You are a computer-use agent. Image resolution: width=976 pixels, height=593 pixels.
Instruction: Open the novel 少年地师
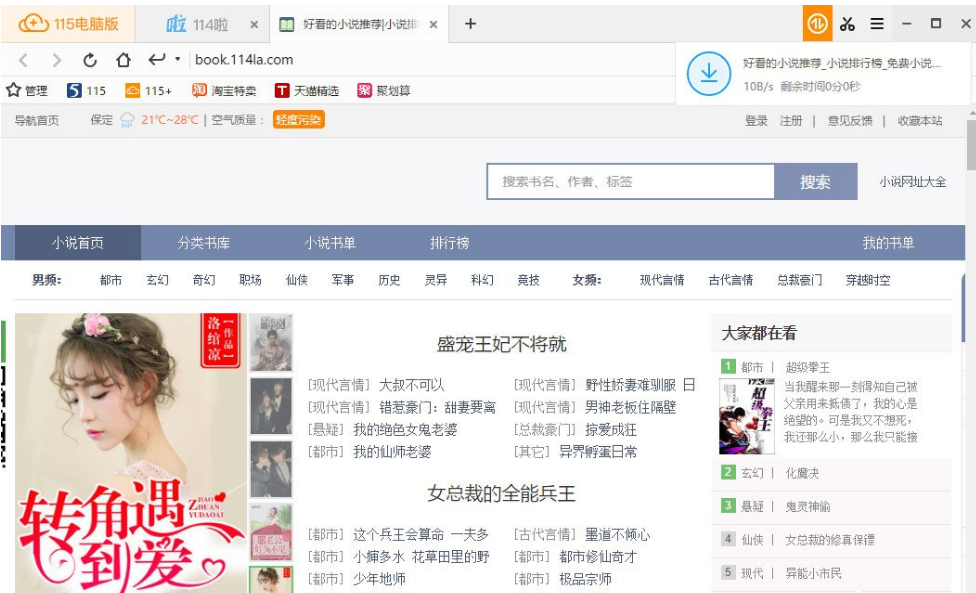pyautogui.click(x=379, y=579)
